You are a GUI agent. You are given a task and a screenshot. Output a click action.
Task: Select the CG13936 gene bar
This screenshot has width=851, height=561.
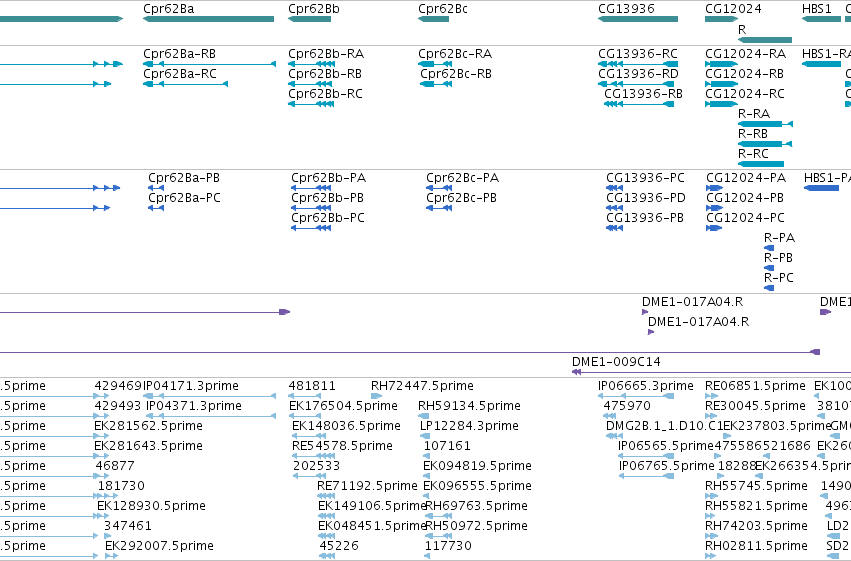638,19
